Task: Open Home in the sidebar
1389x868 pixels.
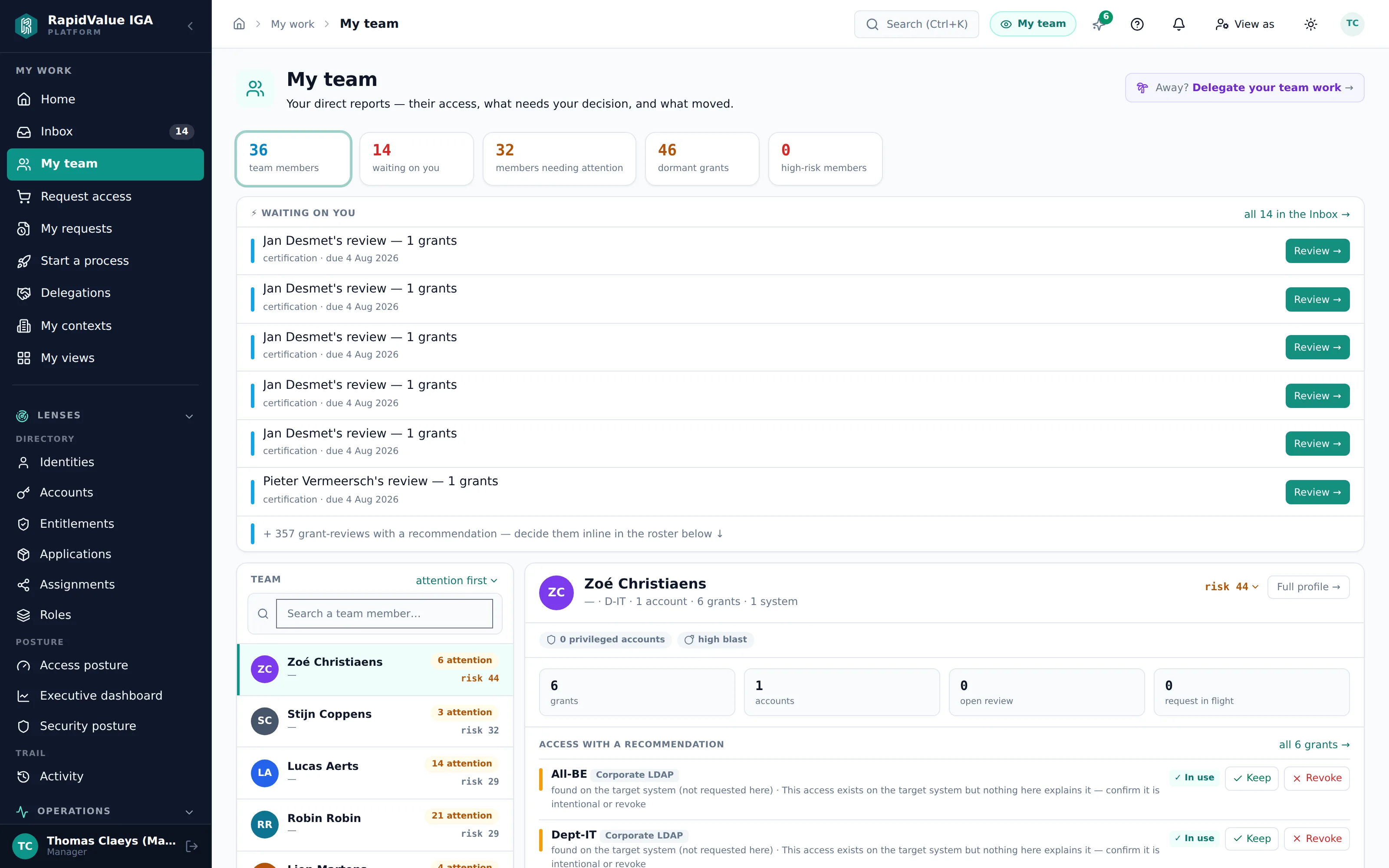Action: (x=105, y=99)
